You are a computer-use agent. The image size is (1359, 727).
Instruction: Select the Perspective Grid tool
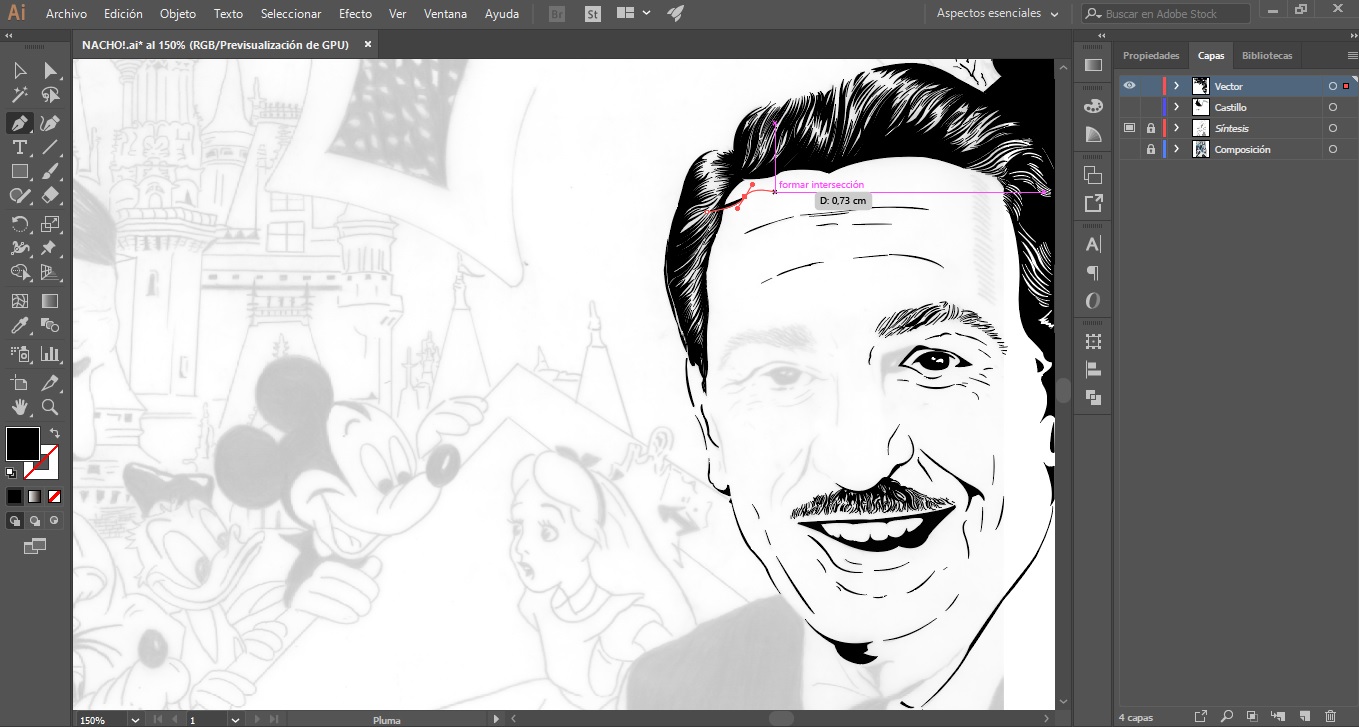point(50,272)
